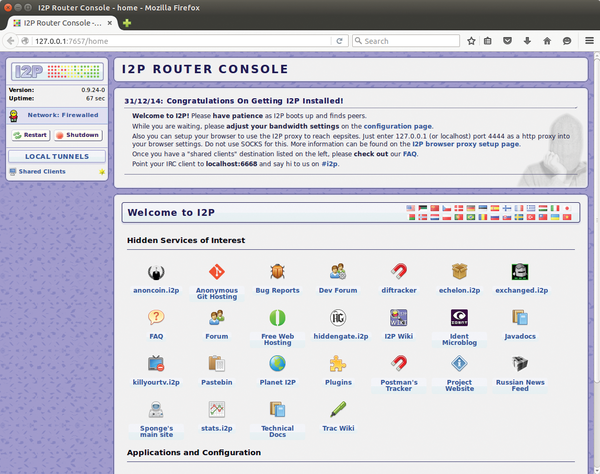Image resolution: width=600 pixels, height=474 pixels.
Task: Open the stats.i2p chart icon
Action: click(x=217, y=410)
